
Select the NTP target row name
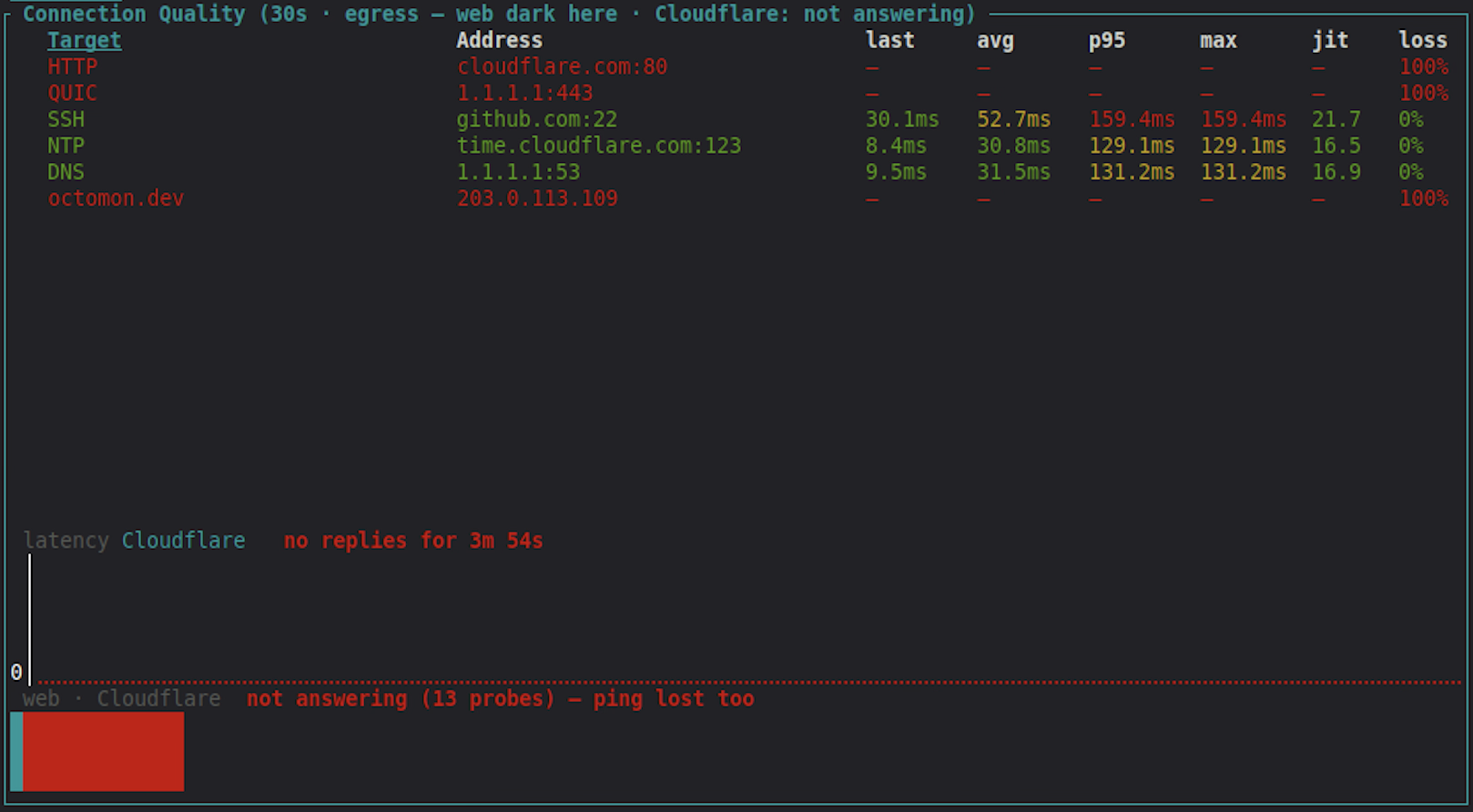[x=66, y=146]
